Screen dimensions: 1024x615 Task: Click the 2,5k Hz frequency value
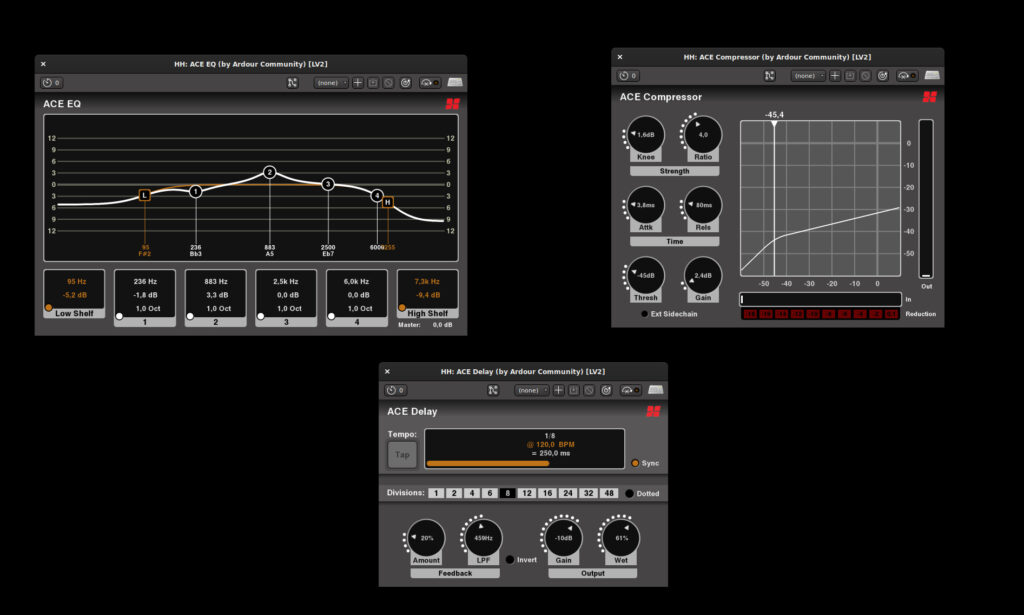coord(286,281)
